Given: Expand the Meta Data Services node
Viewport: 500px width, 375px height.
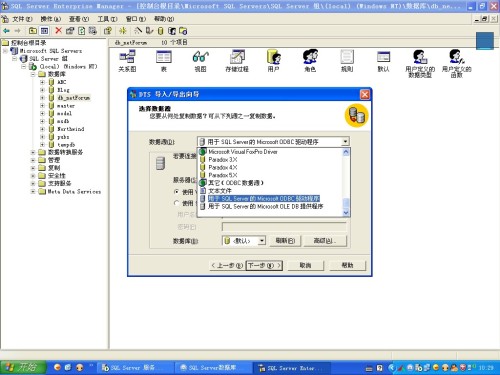Looking at the screenshot, I should pos(33,191).
